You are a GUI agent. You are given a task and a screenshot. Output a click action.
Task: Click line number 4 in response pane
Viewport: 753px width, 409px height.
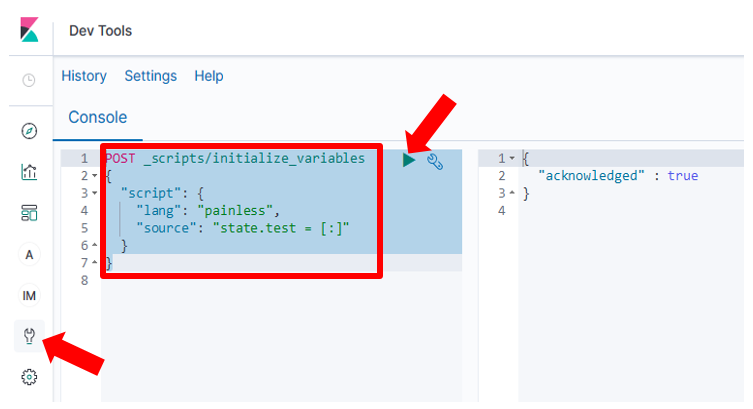click(501, 211)
